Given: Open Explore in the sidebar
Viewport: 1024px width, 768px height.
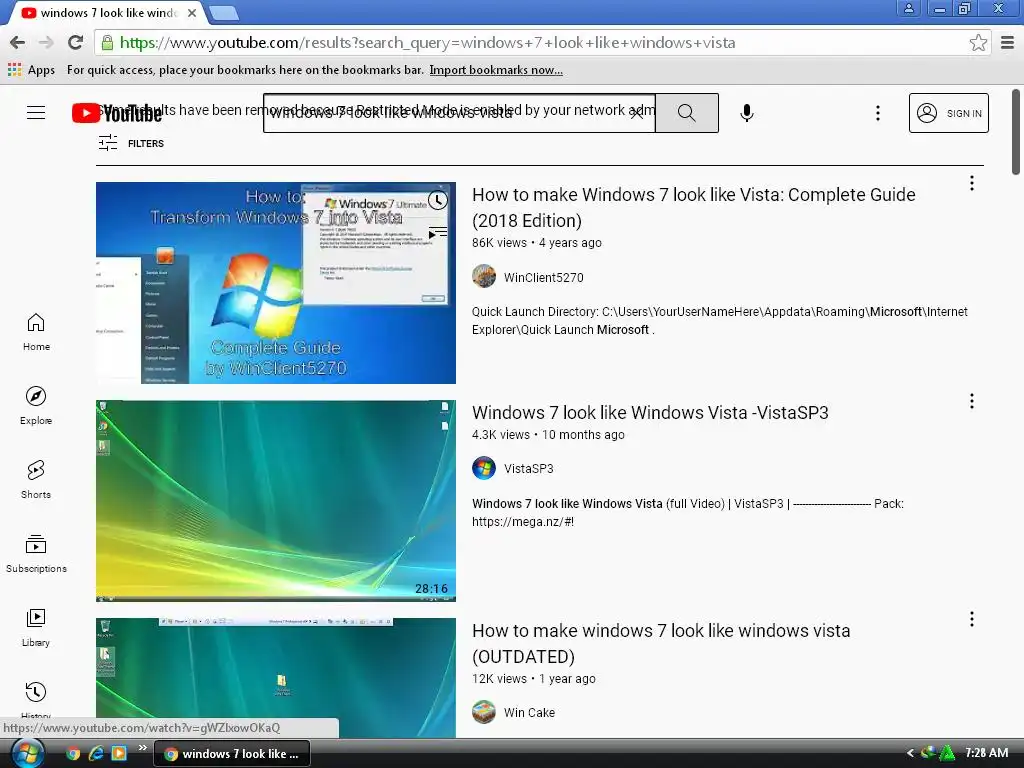Looking at the screenshot, I should point(36,406).
